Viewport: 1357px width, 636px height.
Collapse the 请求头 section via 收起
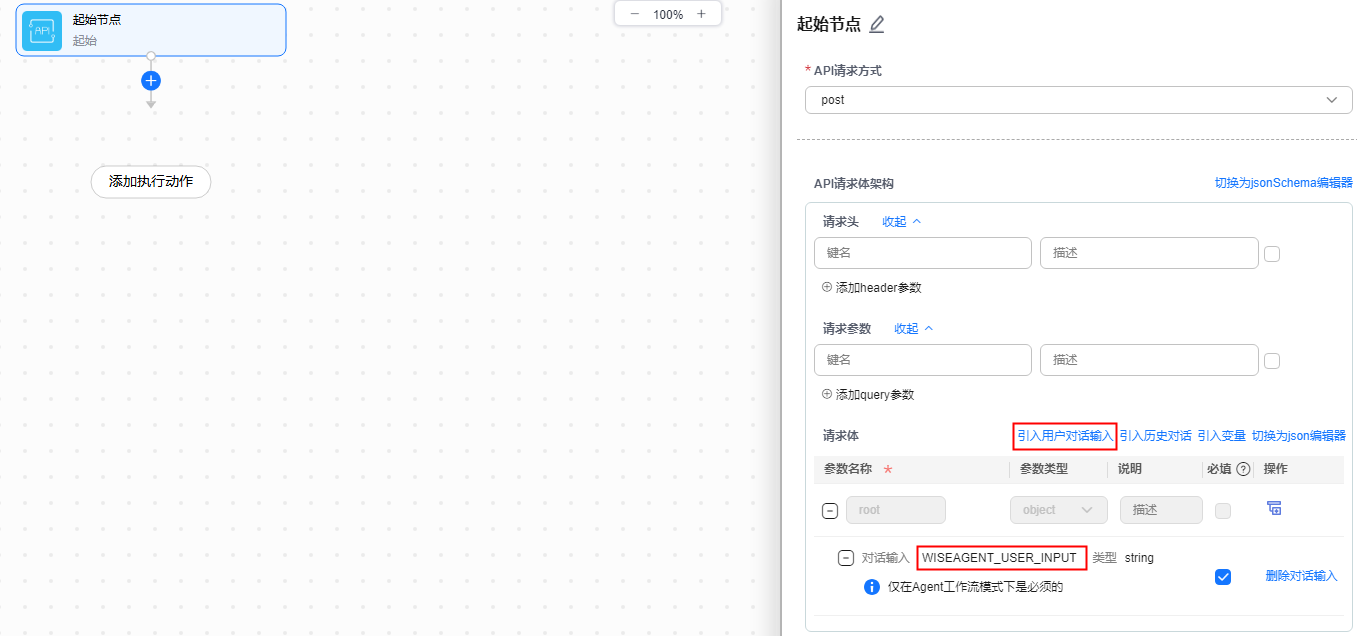(901, 222)
